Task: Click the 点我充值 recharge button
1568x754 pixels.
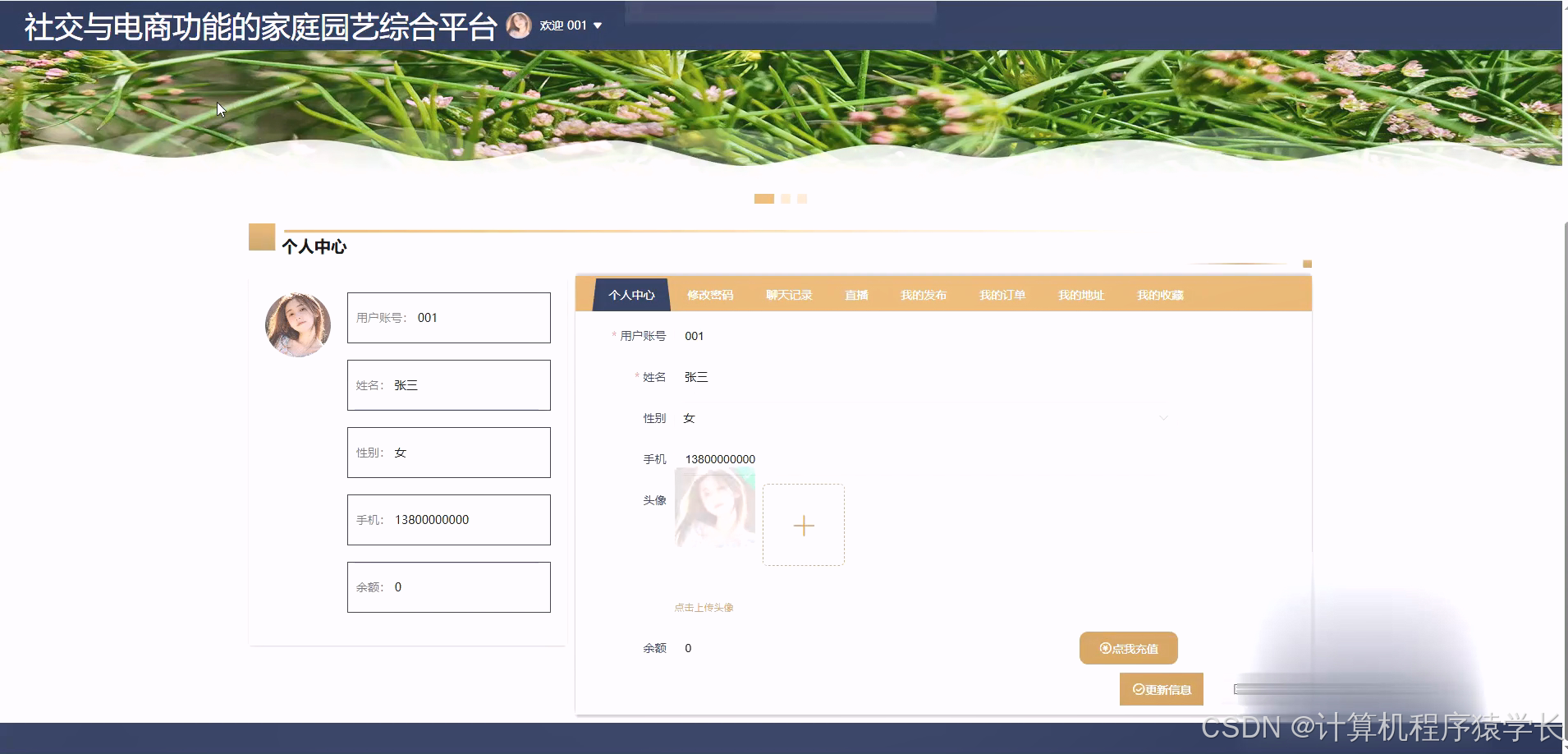Action: (x=1129, y=648)
